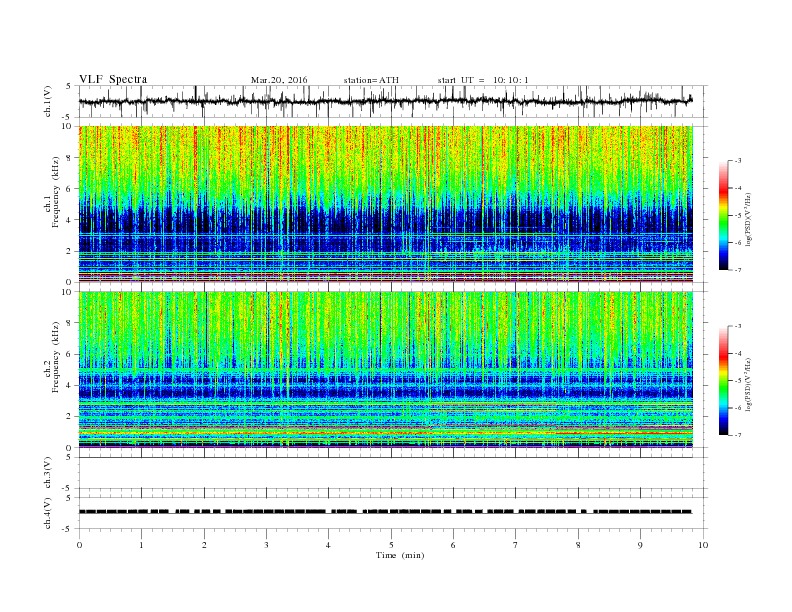Click the time axis tick label '3'
792x612 pixels.
tap(266, 545)
